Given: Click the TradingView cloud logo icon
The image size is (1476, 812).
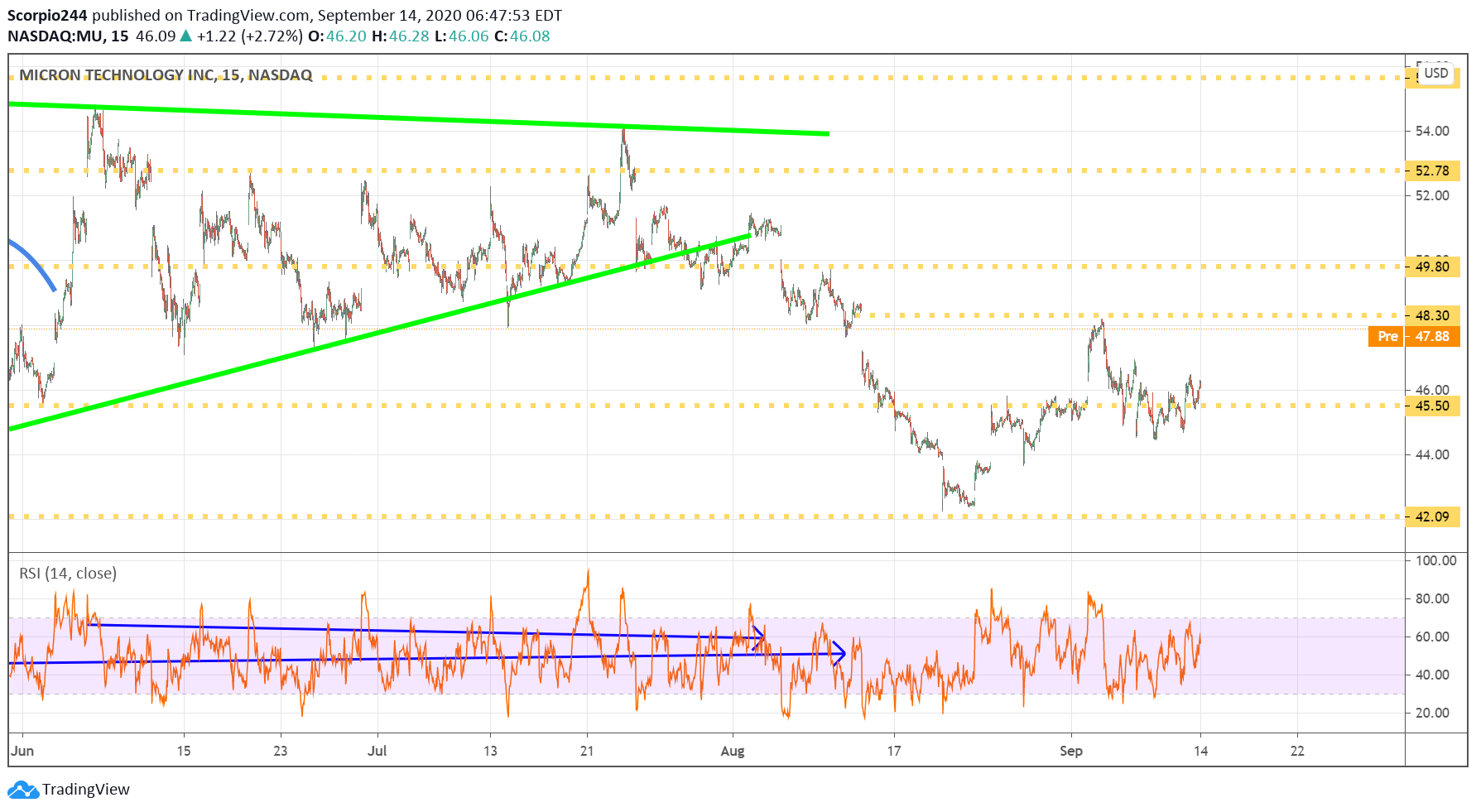Looking at the screenshot, I should click(x=22, y=790).
